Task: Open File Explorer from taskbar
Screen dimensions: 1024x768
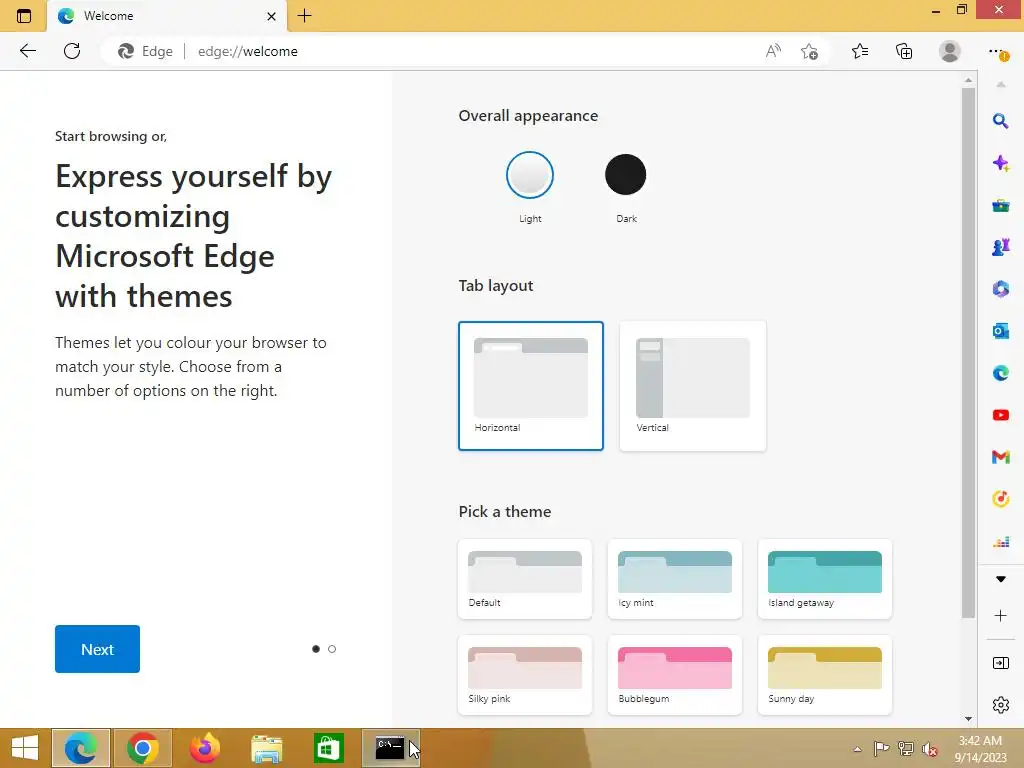Action: 266,748
